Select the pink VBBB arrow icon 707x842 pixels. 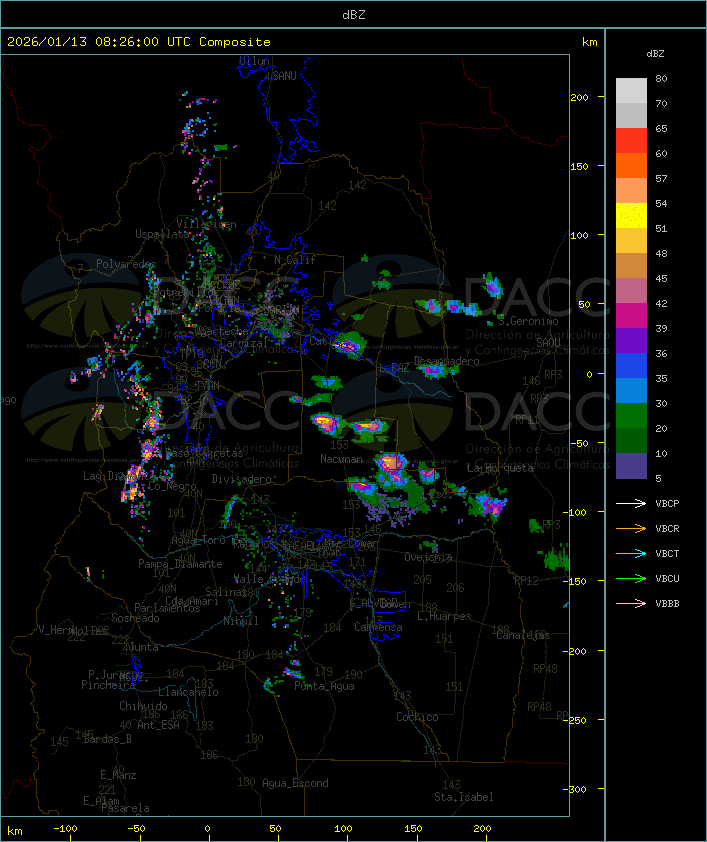click(632, 603)
